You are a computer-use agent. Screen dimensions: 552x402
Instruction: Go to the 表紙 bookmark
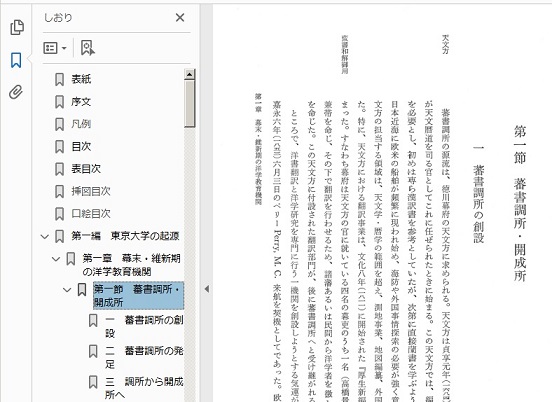click(81, 79)
